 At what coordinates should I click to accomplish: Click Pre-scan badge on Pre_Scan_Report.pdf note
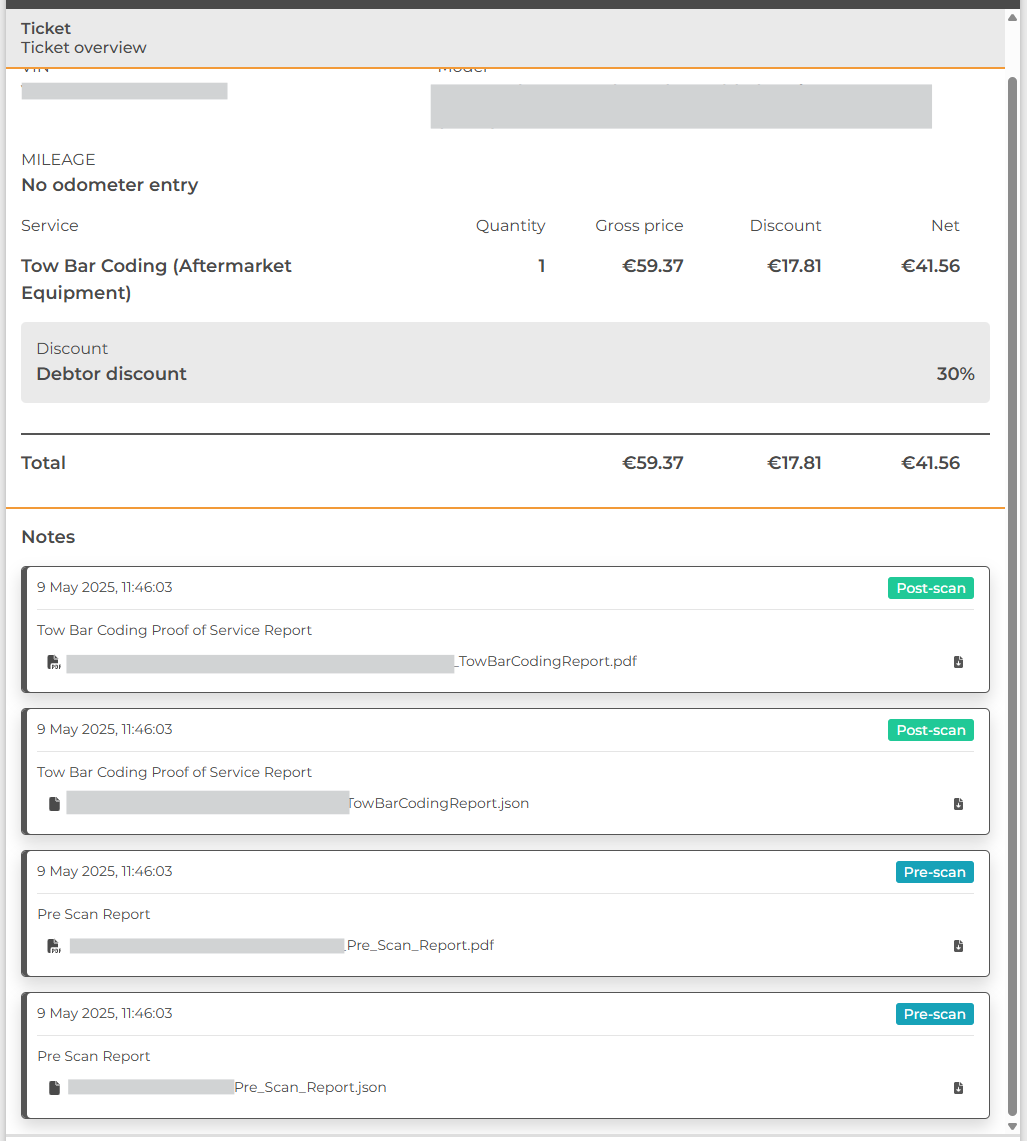(x=934, y=872)
